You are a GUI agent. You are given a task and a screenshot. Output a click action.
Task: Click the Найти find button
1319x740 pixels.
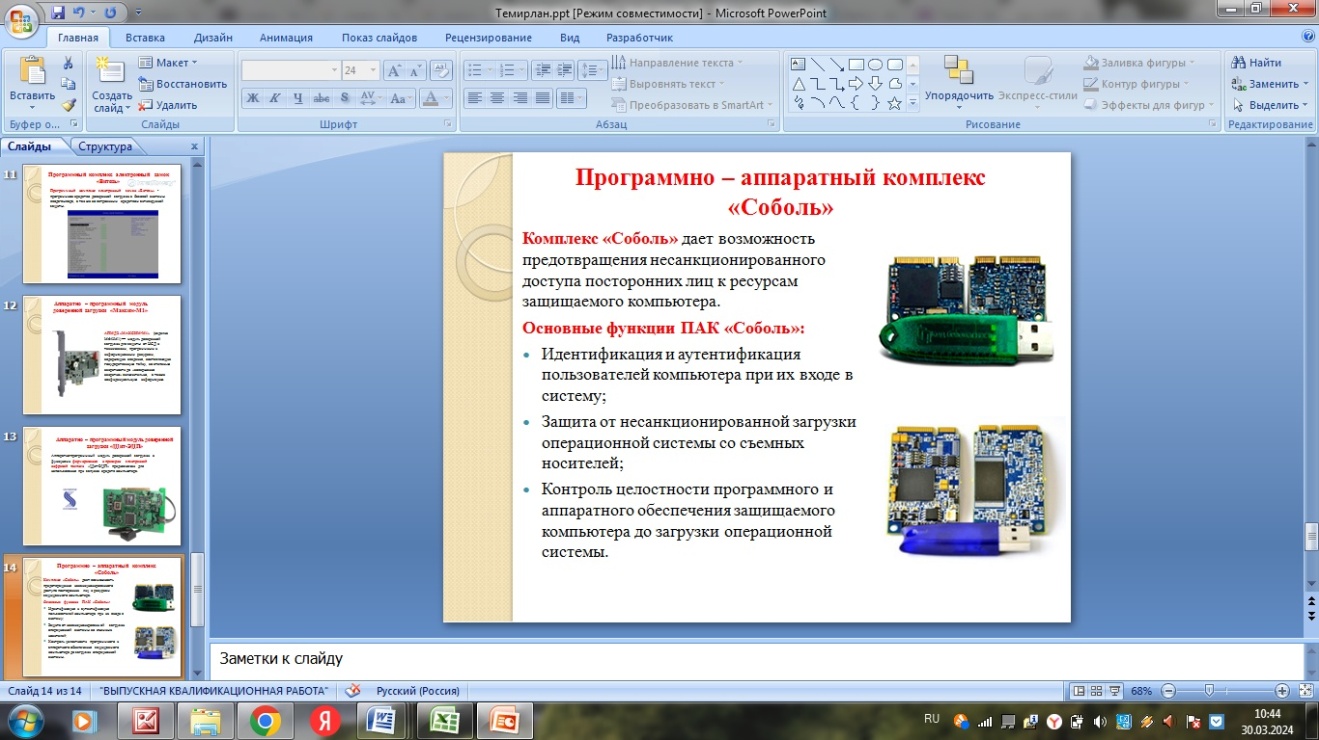pos(1258,63)
